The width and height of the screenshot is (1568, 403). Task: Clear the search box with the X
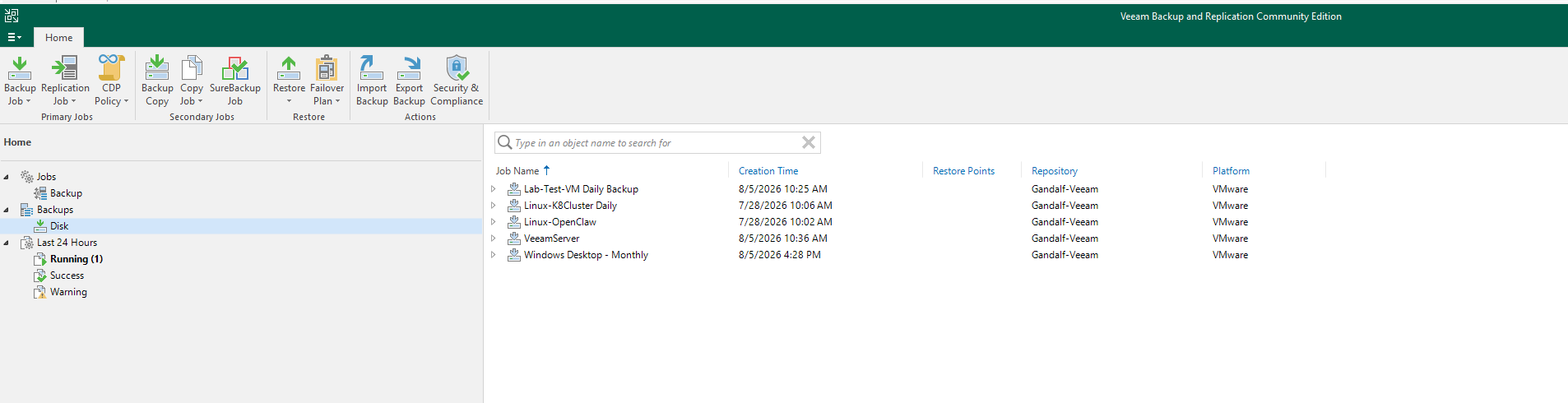pyautogui.click(x=809, y=143)
